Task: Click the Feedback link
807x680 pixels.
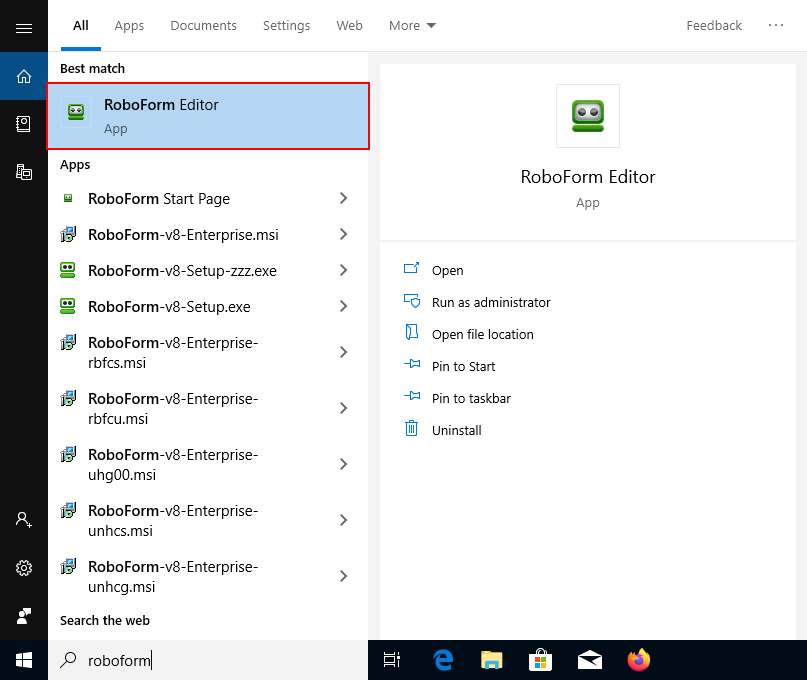Action: (714, 25)
